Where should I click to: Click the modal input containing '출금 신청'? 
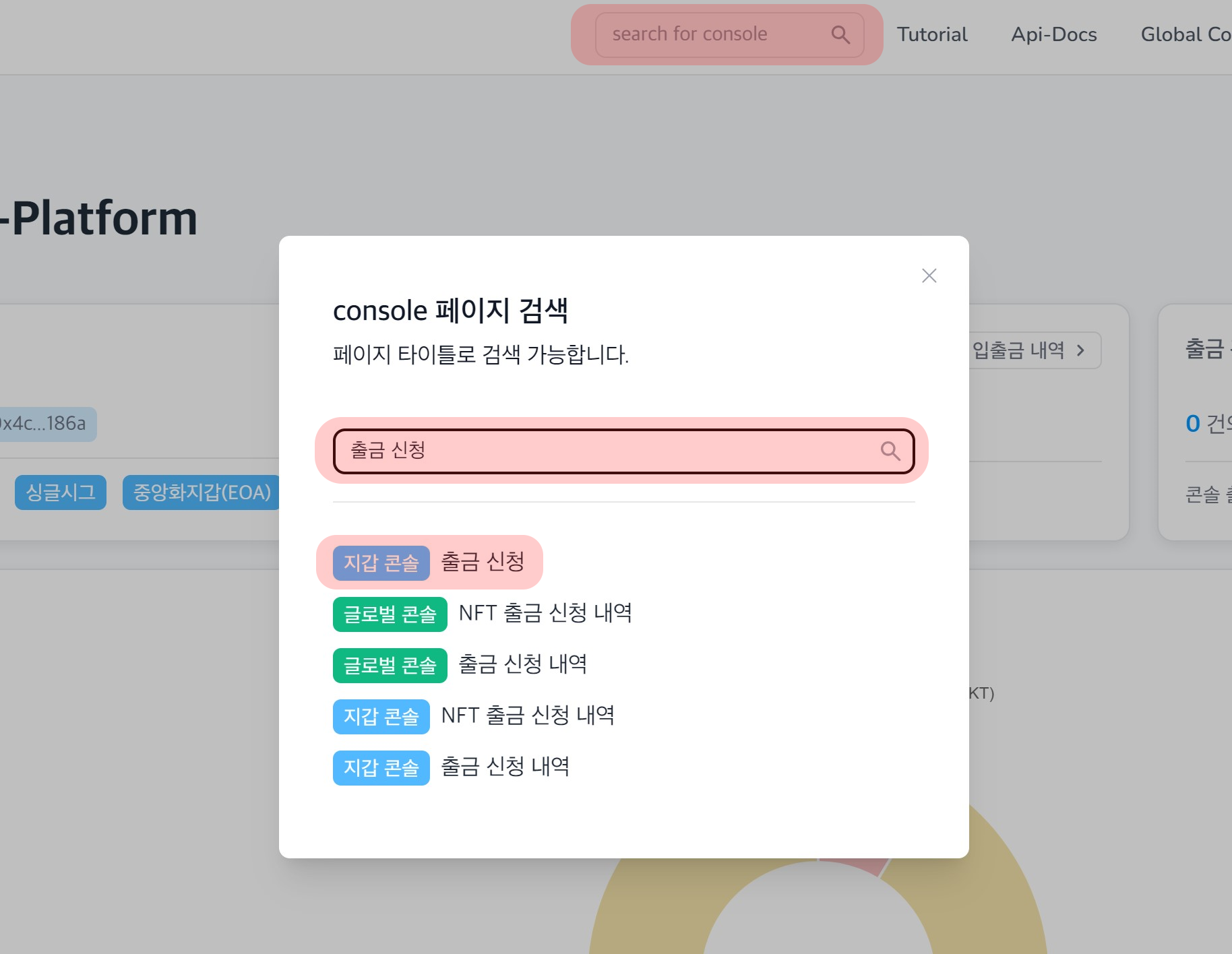tap(624, 451)
